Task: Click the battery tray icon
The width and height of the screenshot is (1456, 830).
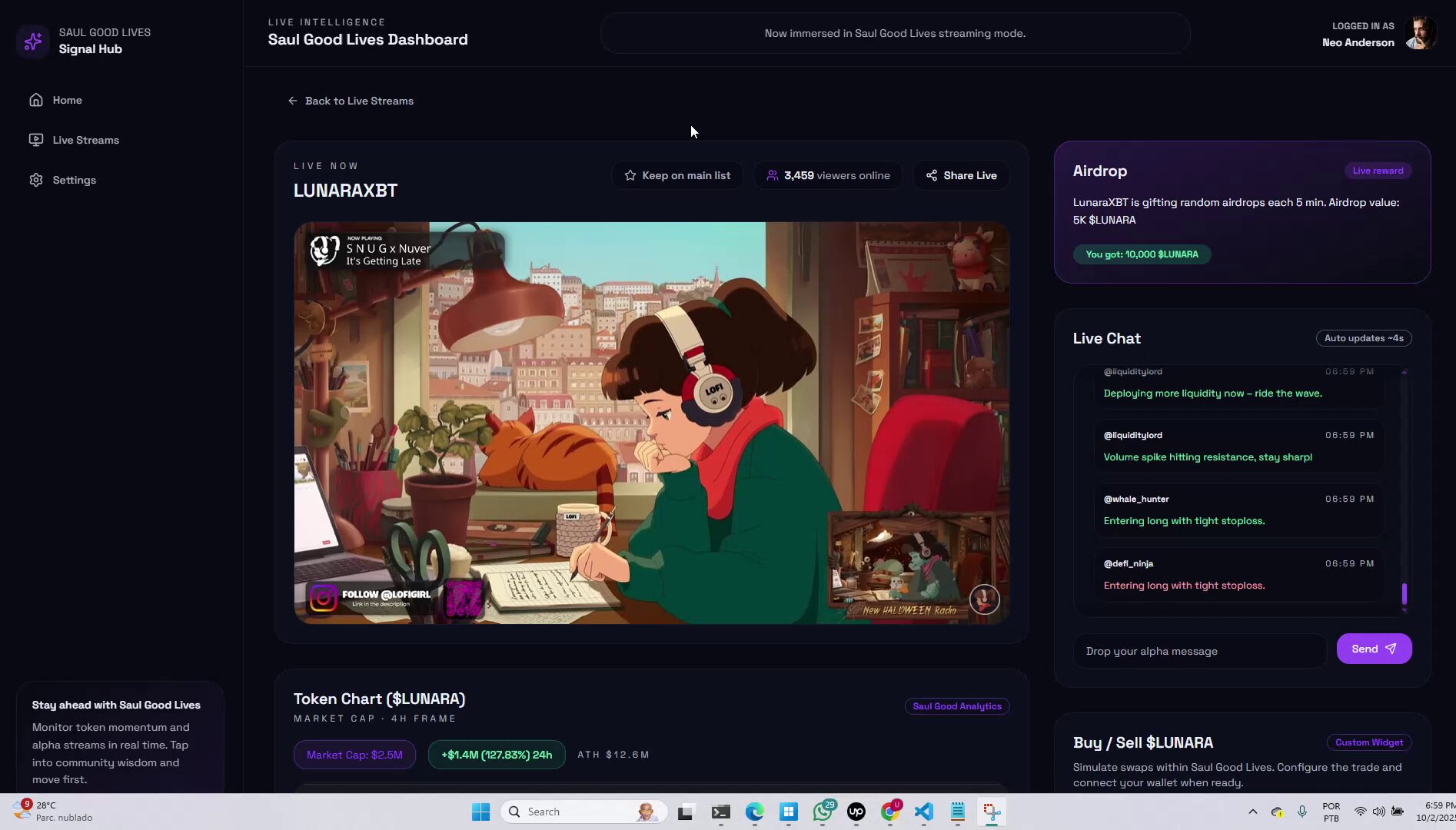Action: click(1398, 812)
